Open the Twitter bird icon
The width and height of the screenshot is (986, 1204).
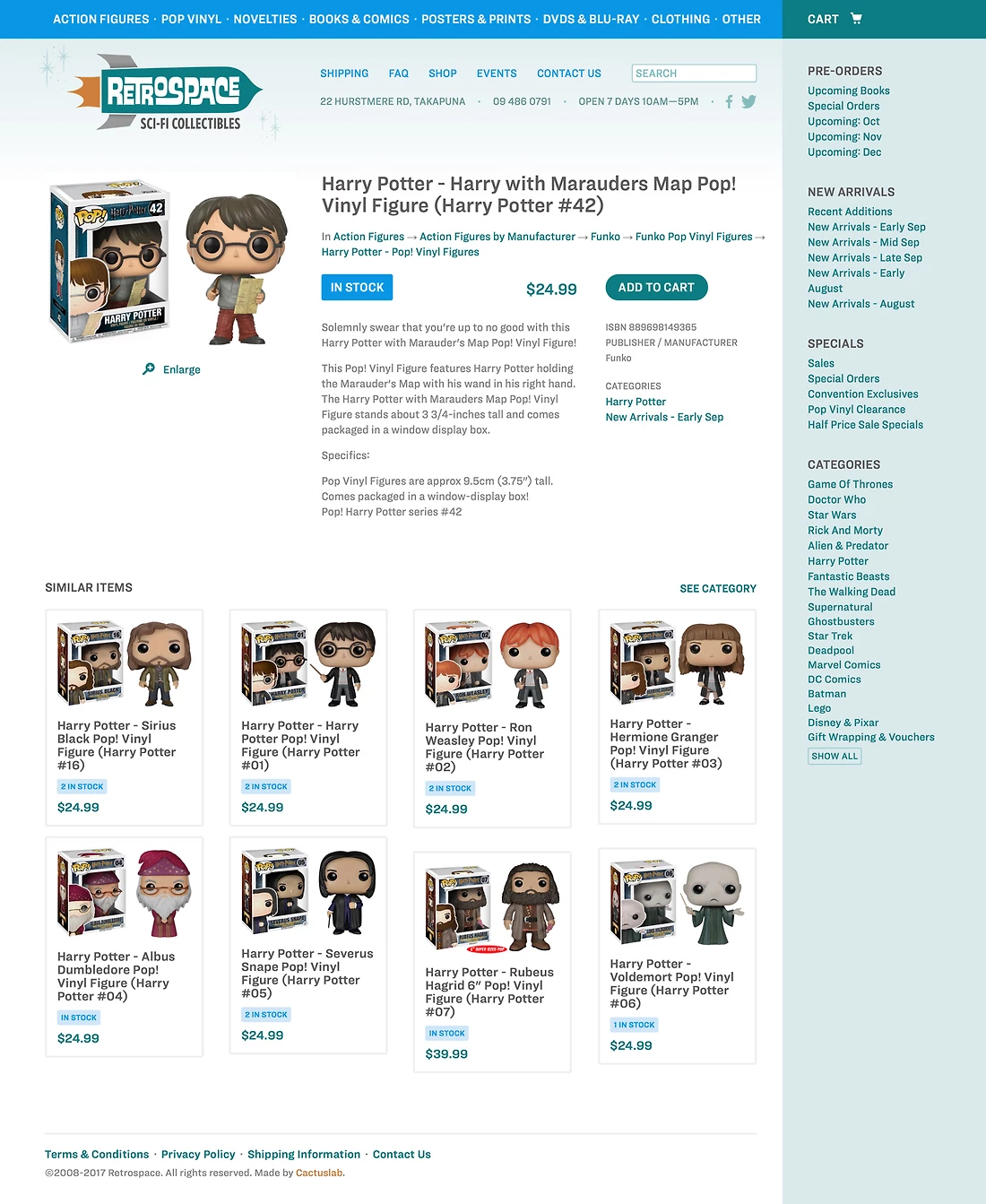748,101
